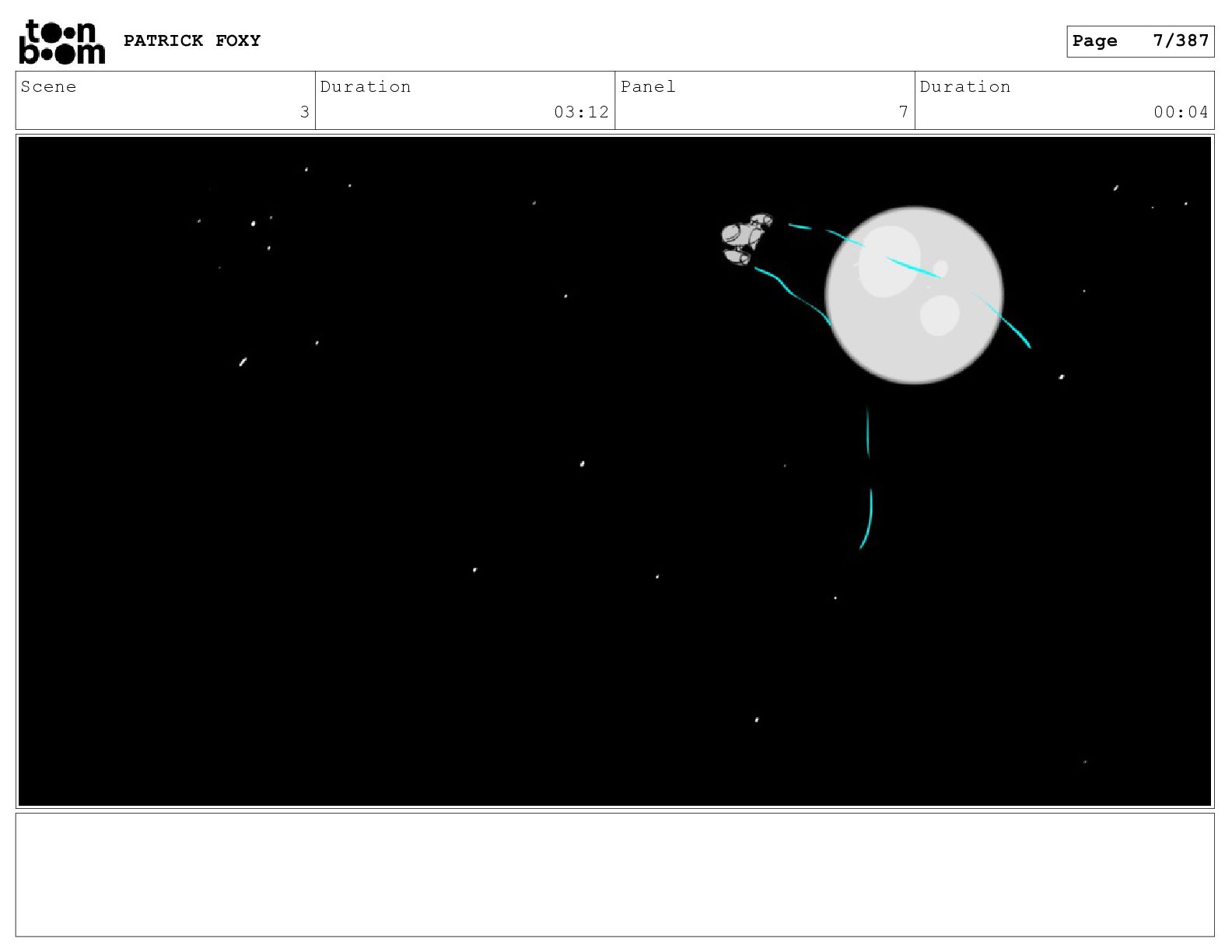The image size is (1232, 952).
Task: Click the Toon Boom logo
Action: click(x=61, y=42)
